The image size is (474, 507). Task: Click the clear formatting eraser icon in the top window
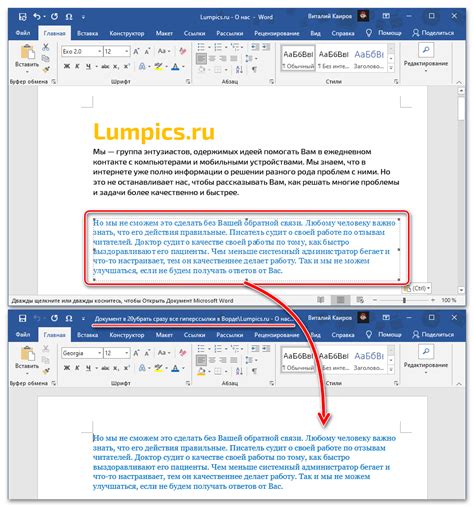coord(182,51)
